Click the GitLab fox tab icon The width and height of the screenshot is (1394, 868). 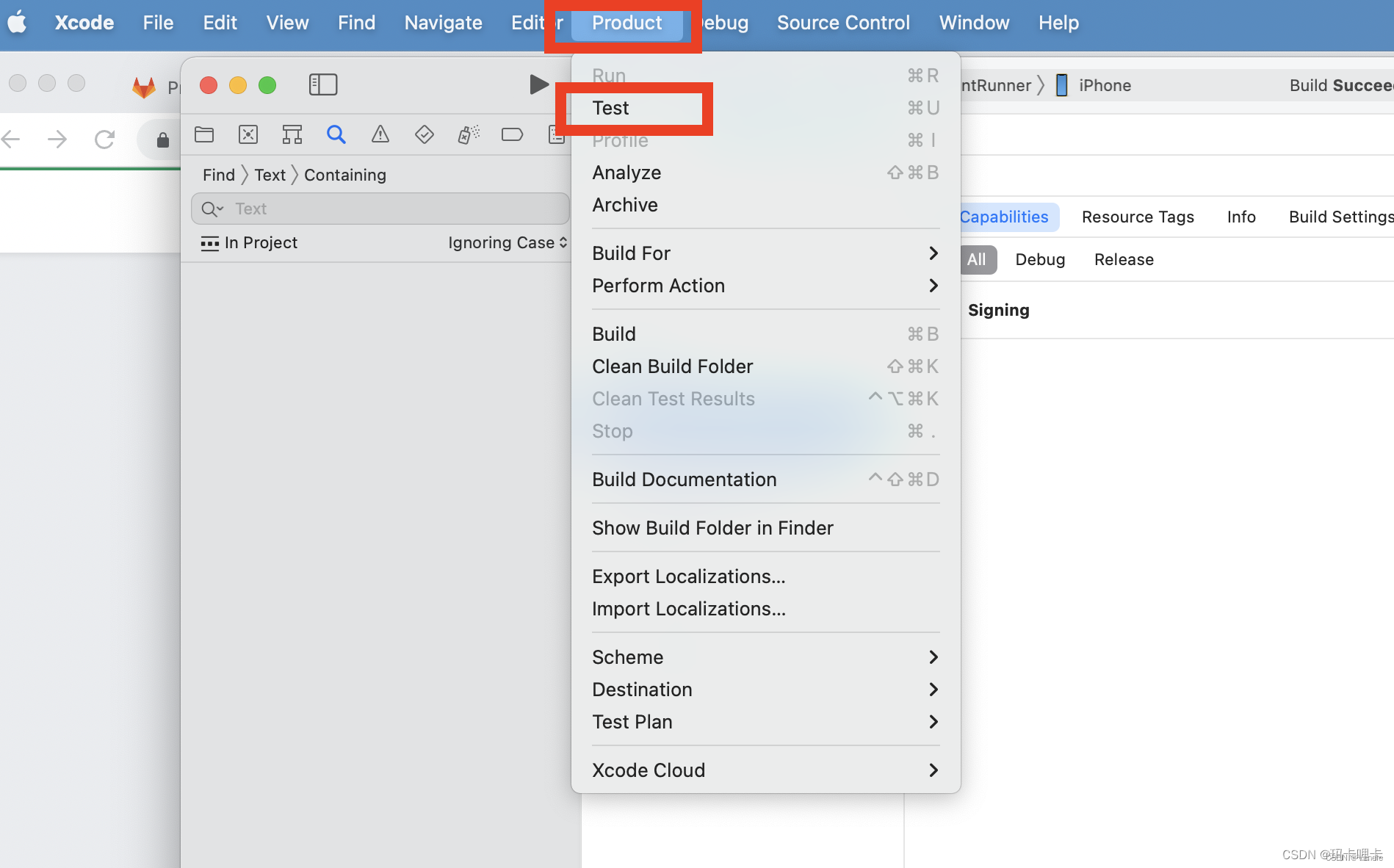click(144, 87)
